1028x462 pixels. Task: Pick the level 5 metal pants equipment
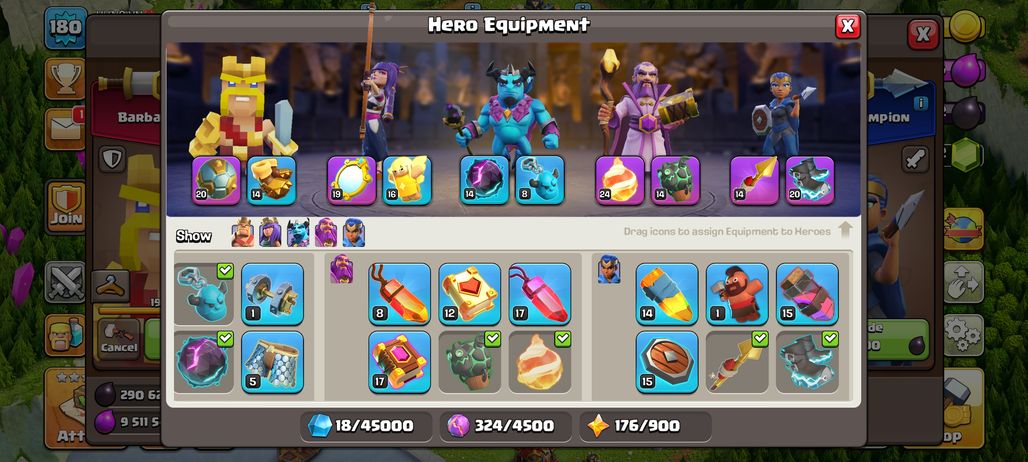[272, 362]
